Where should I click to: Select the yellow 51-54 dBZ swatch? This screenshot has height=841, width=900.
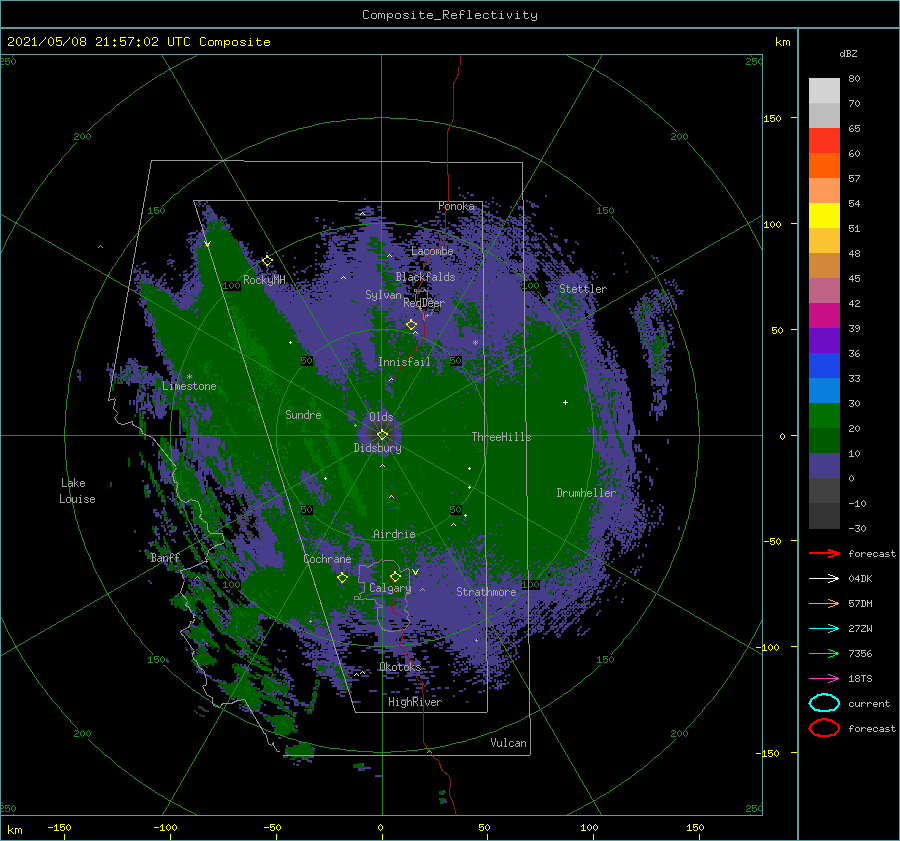tap(824, 215)
